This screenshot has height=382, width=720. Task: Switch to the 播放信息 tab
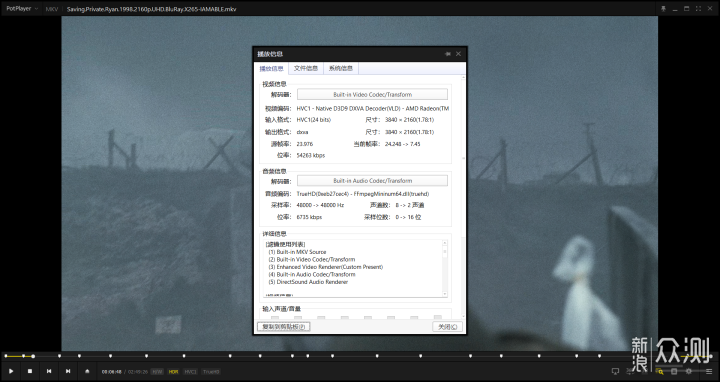coord(271,68)
